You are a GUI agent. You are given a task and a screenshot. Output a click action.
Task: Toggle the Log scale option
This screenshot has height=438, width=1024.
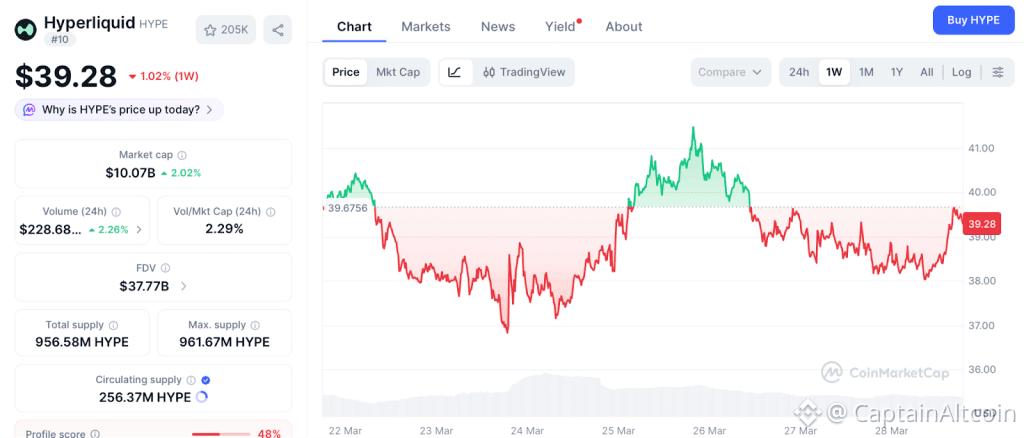coord(961,72)
